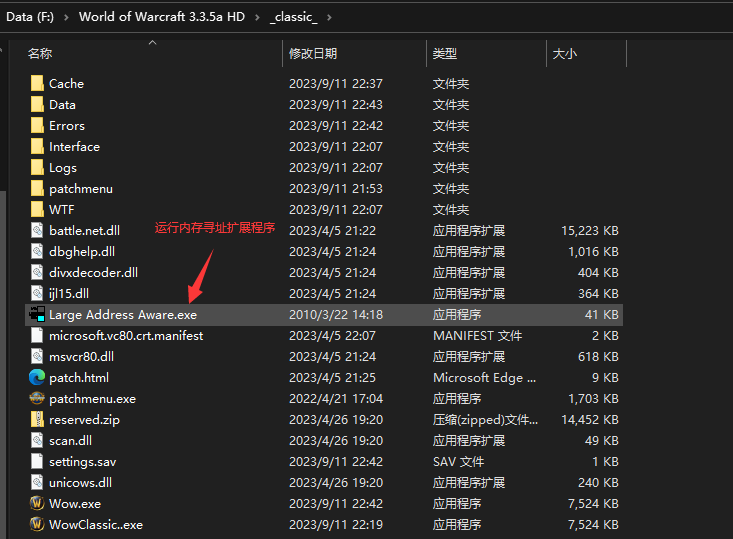Select the unicows.dll file name
The height and width of the screenshot is (539, 733).
80,482
